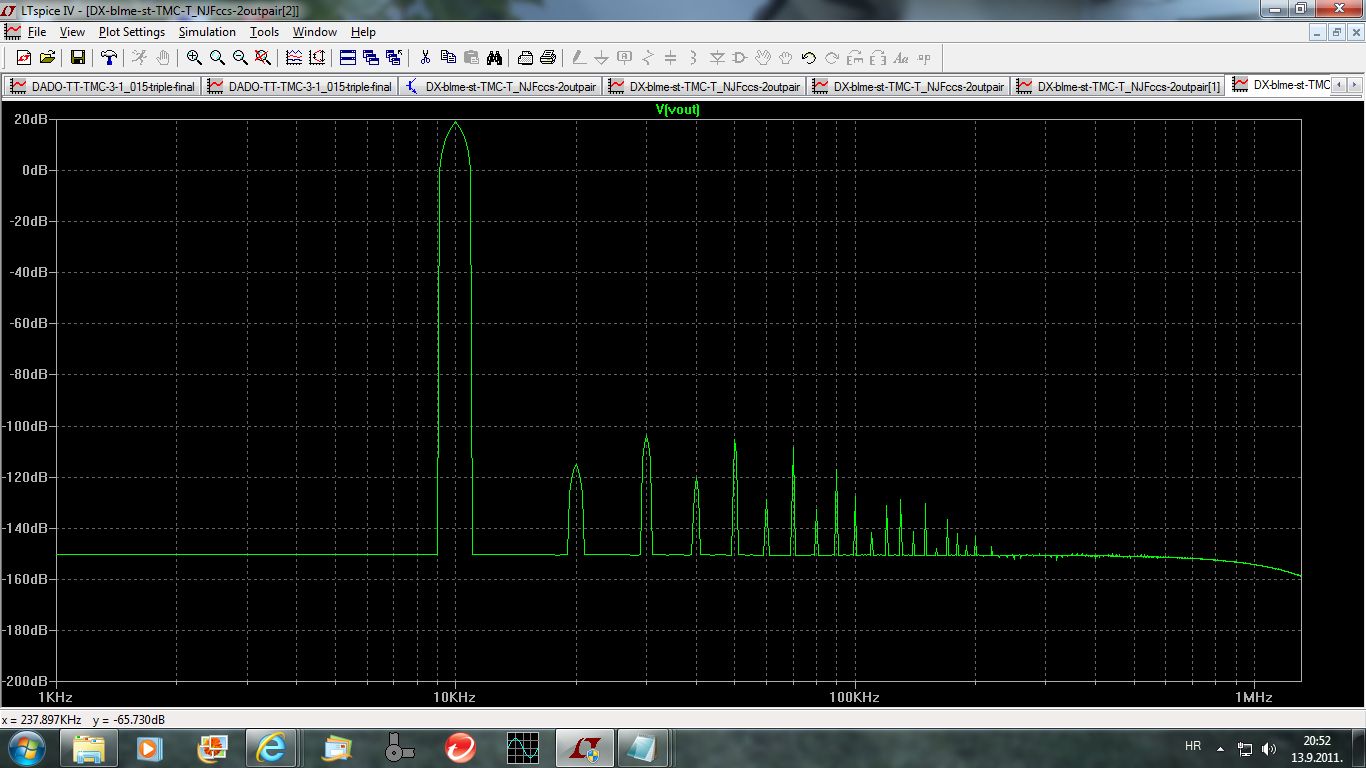Click the Close All Windows toolbar icon
The width and height of the screenshot is (1366, 768).
pos(394,58)
